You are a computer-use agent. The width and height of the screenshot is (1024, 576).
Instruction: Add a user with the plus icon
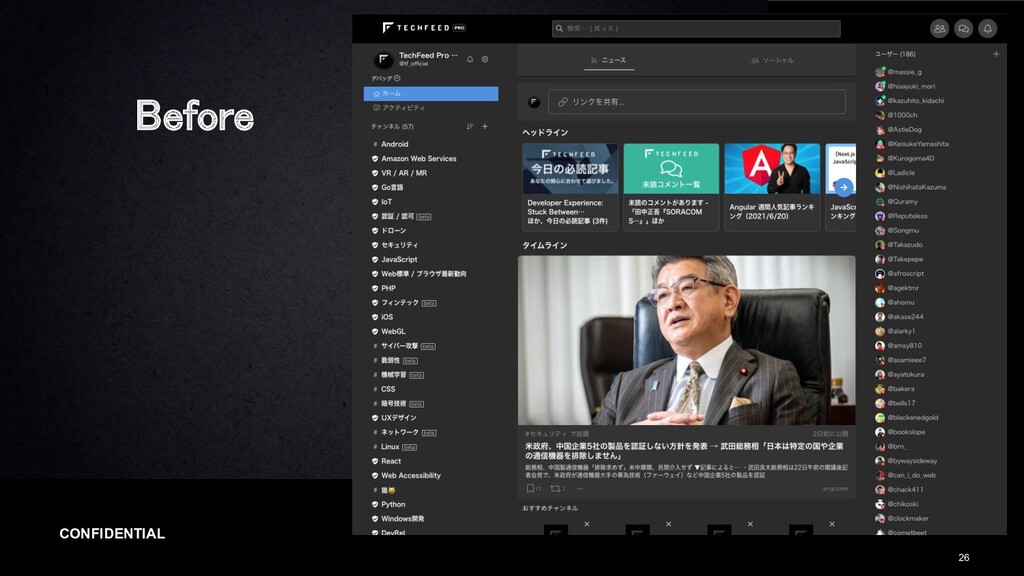(x=996, y=54)
